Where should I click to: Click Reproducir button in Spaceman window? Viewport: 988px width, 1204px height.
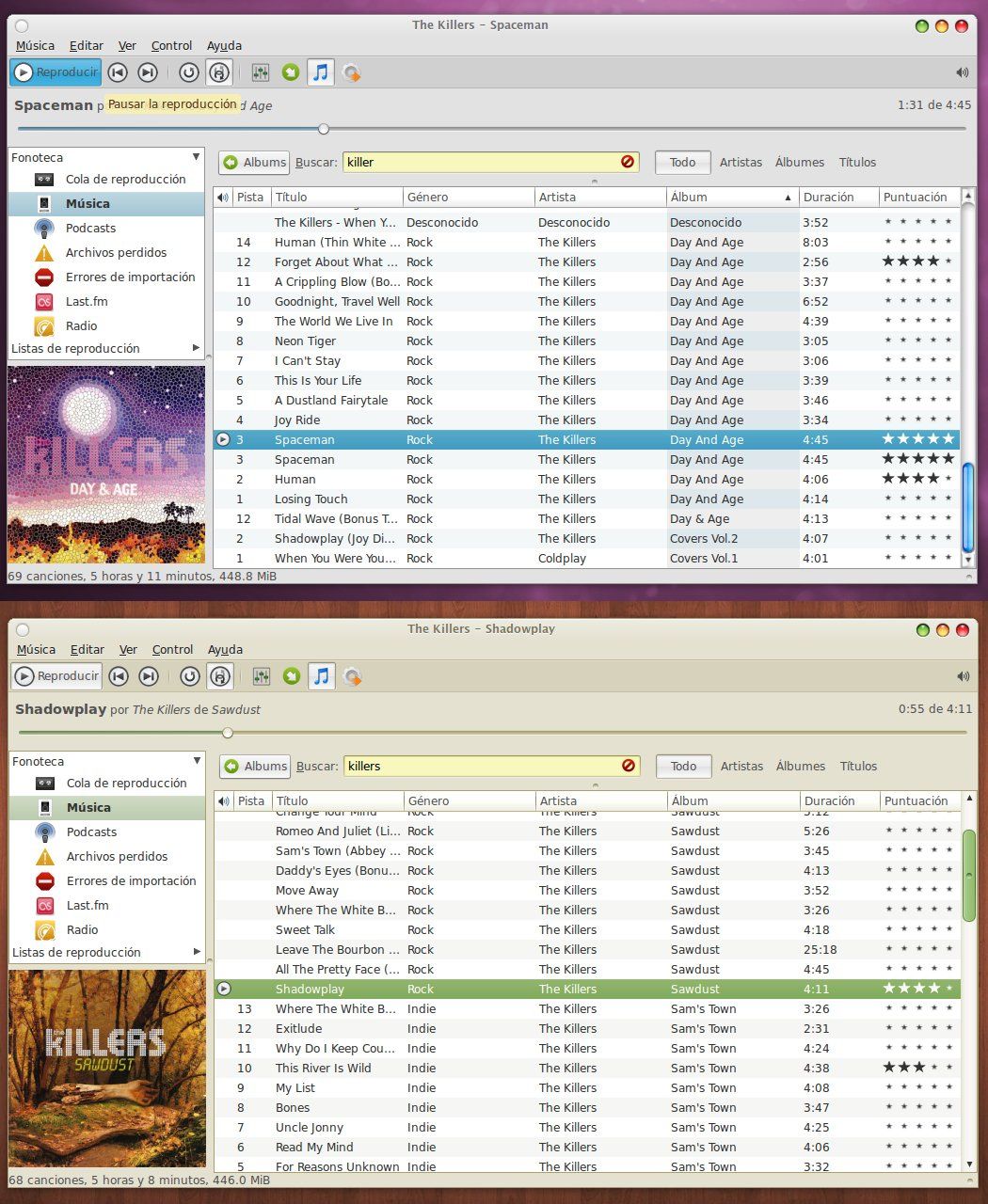click(56, 72)
